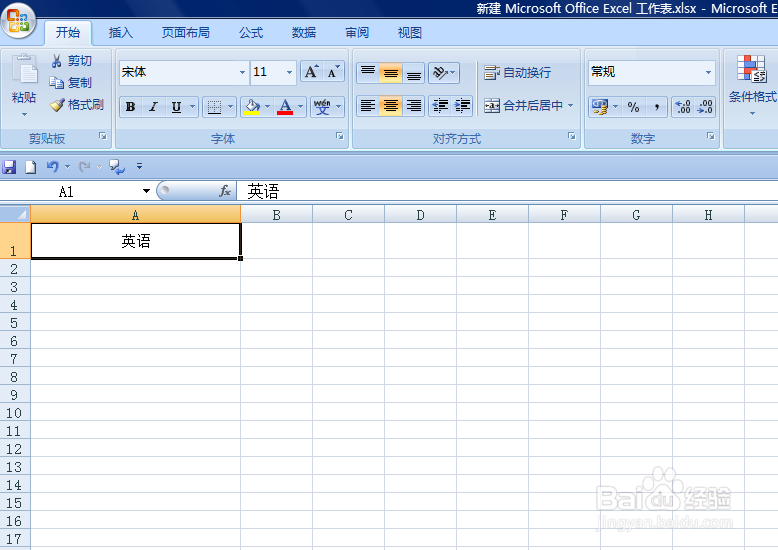Go to the 数据 tab
Viewport: 778px width, 550px height.
pos(304,33)
